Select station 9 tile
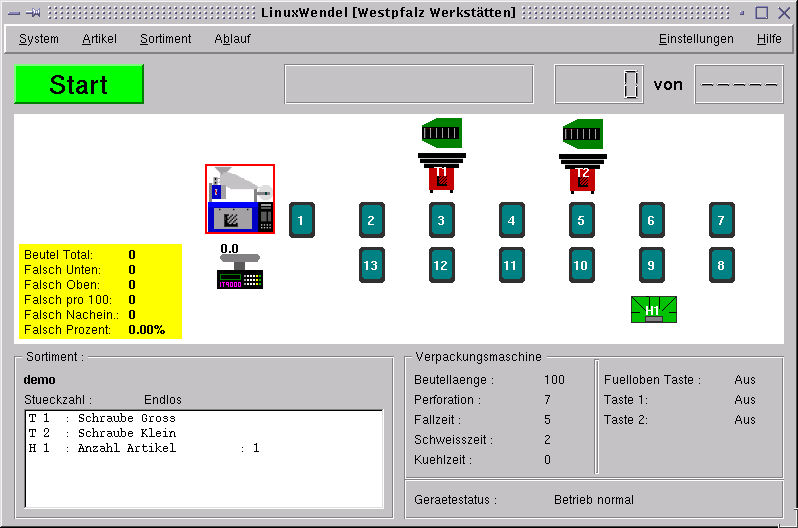 [x=651, y=265]
